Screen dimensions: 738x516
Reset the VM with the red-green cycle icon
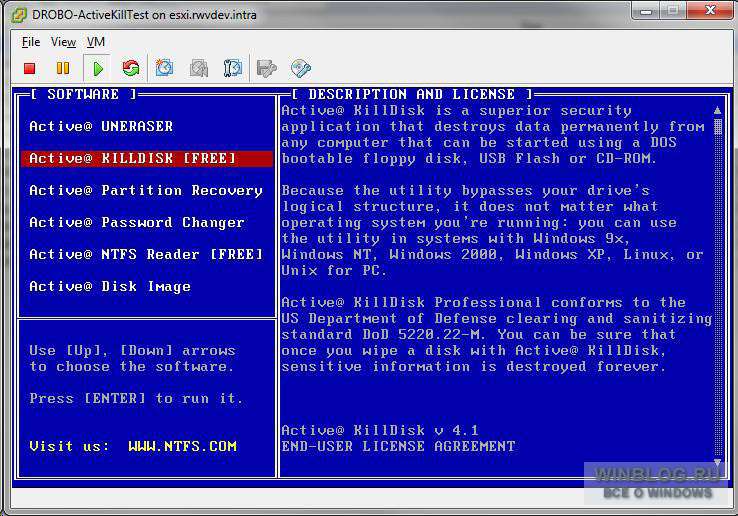pos(131,68)
